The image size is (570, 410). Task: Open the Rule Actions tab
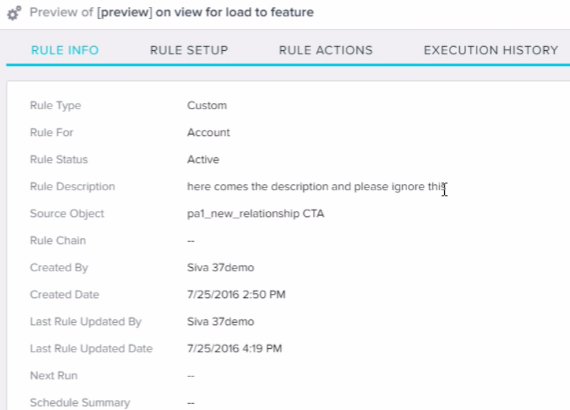(326, 50)
